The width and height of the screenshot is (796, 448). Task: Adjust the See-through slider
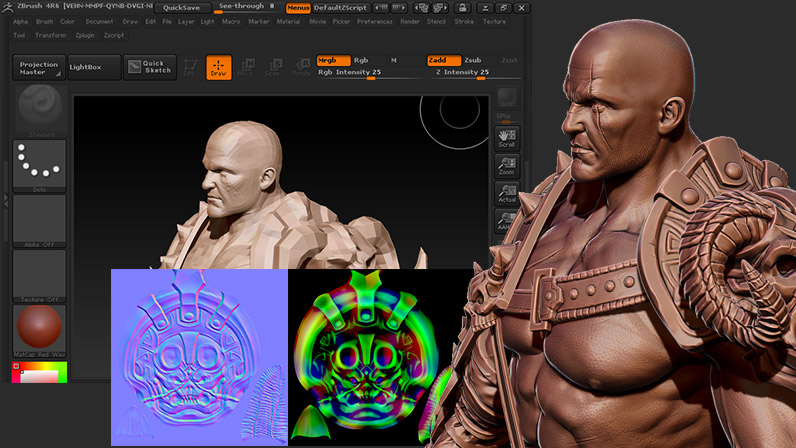click(x=248, y=7)
